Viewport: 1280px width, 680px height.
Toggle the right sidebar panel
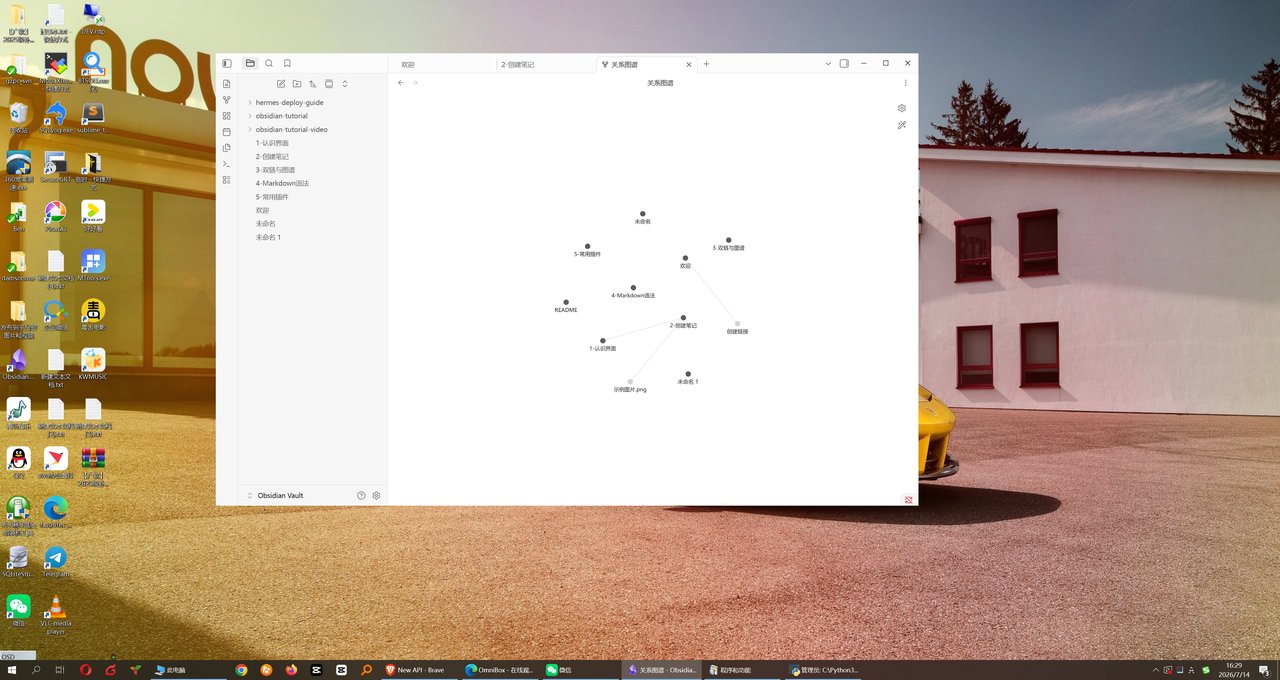tap(844, 63)
